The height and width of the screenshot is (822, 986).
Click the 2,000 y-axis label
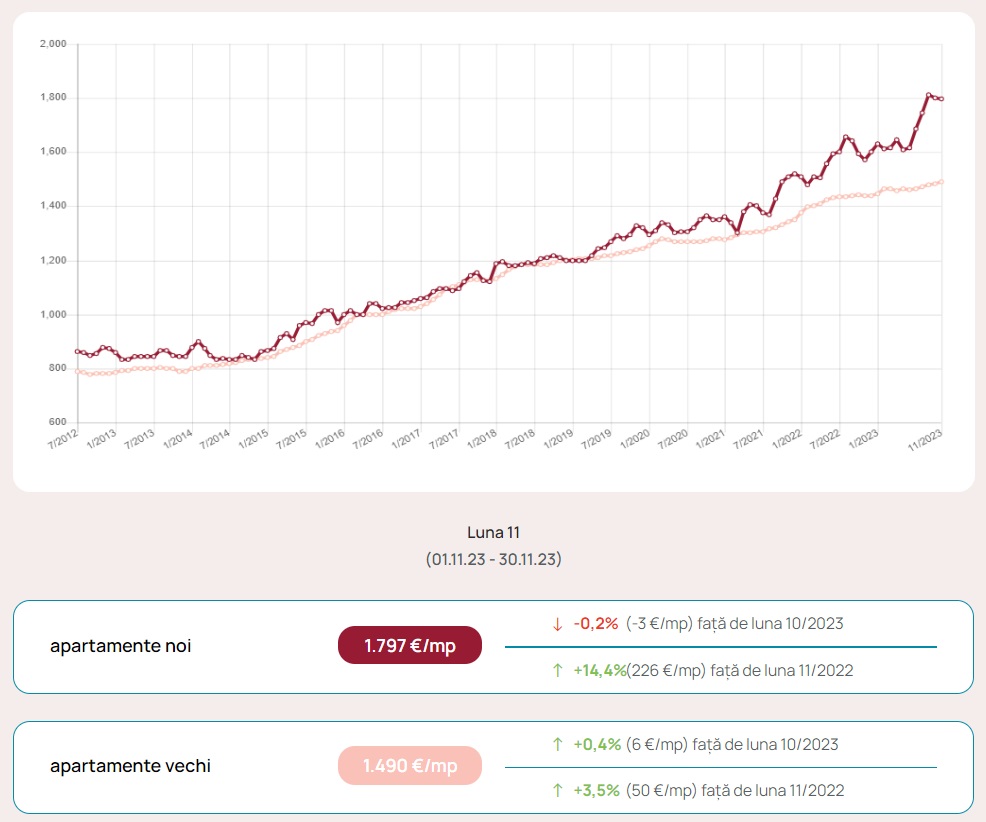click(x=52, y=44)
